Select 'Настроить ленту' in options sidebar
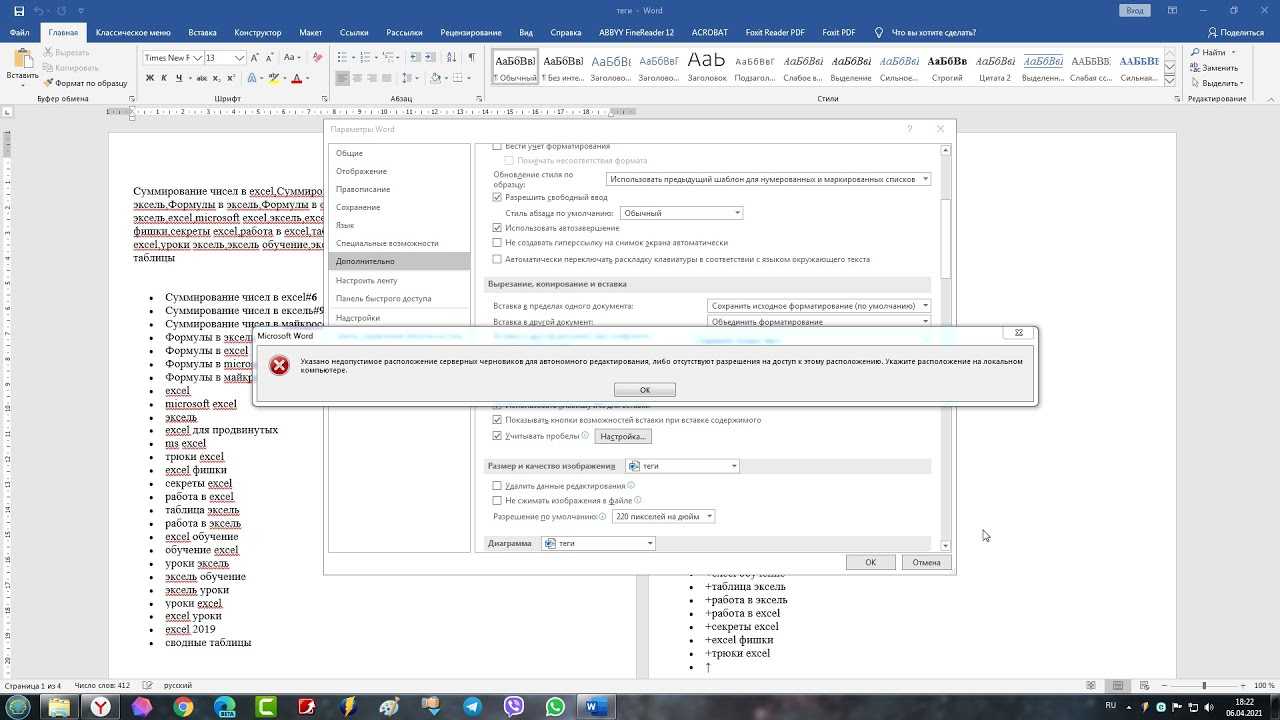The width and height of the screenshot is (1280, 720). 367,281
